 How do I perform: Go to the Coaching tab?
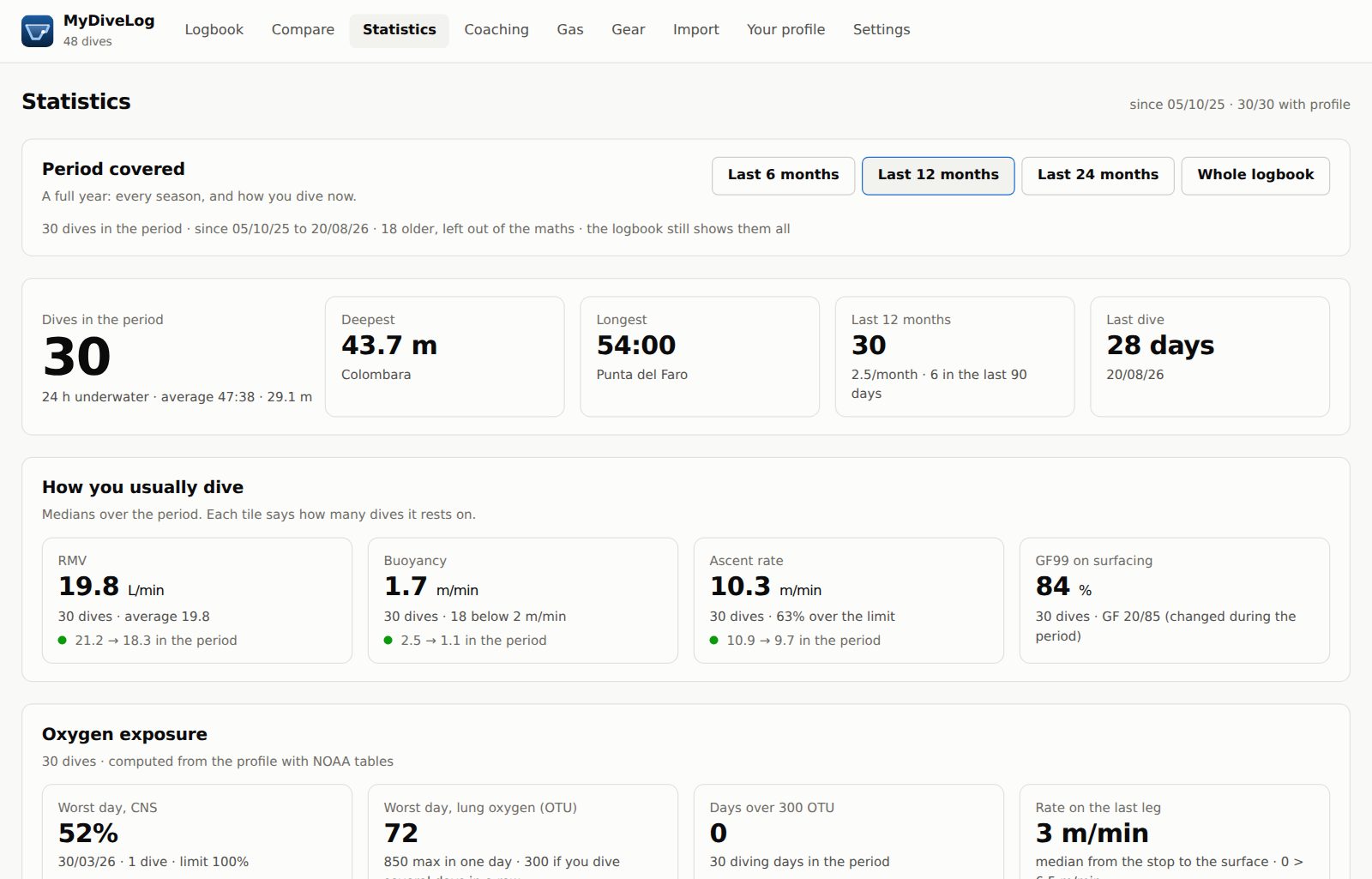coord(496,30)
